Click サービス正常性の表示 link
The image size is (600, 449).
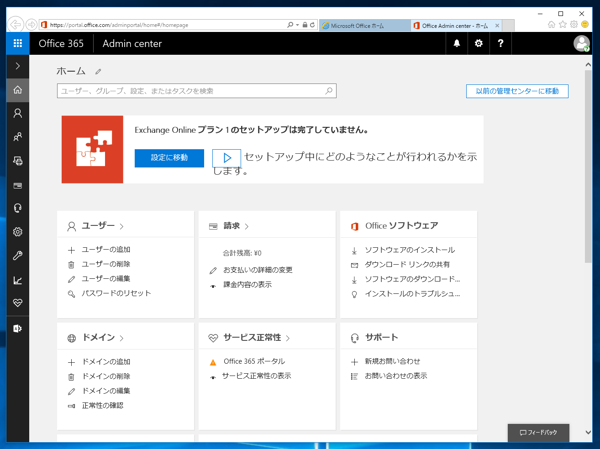[x=256, y=376]
